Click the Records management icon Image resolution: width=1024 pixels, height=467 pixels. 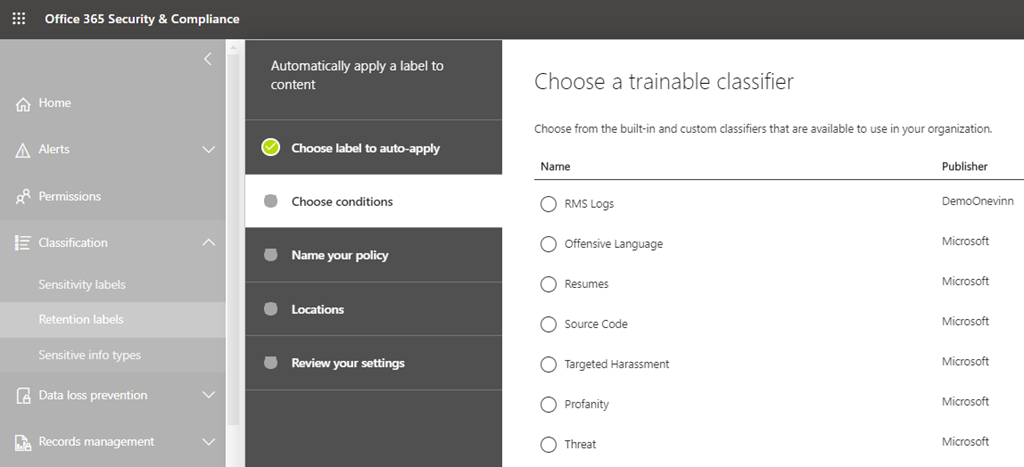(23, 442)
